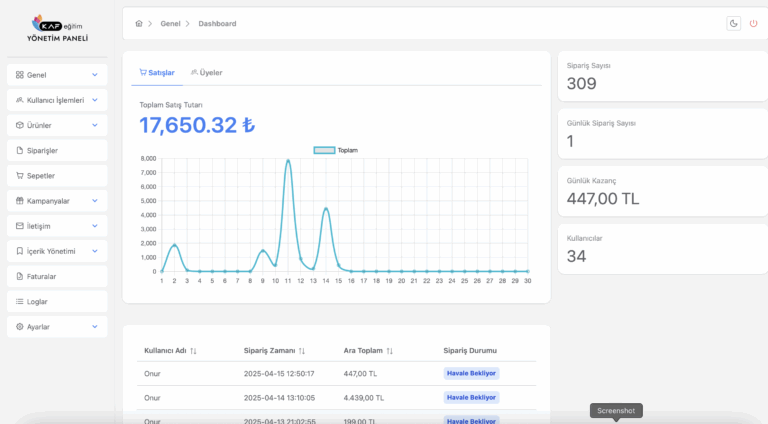Click the Dashboard breadcrumb link
768x424 pixels.
tap(217, 24)
